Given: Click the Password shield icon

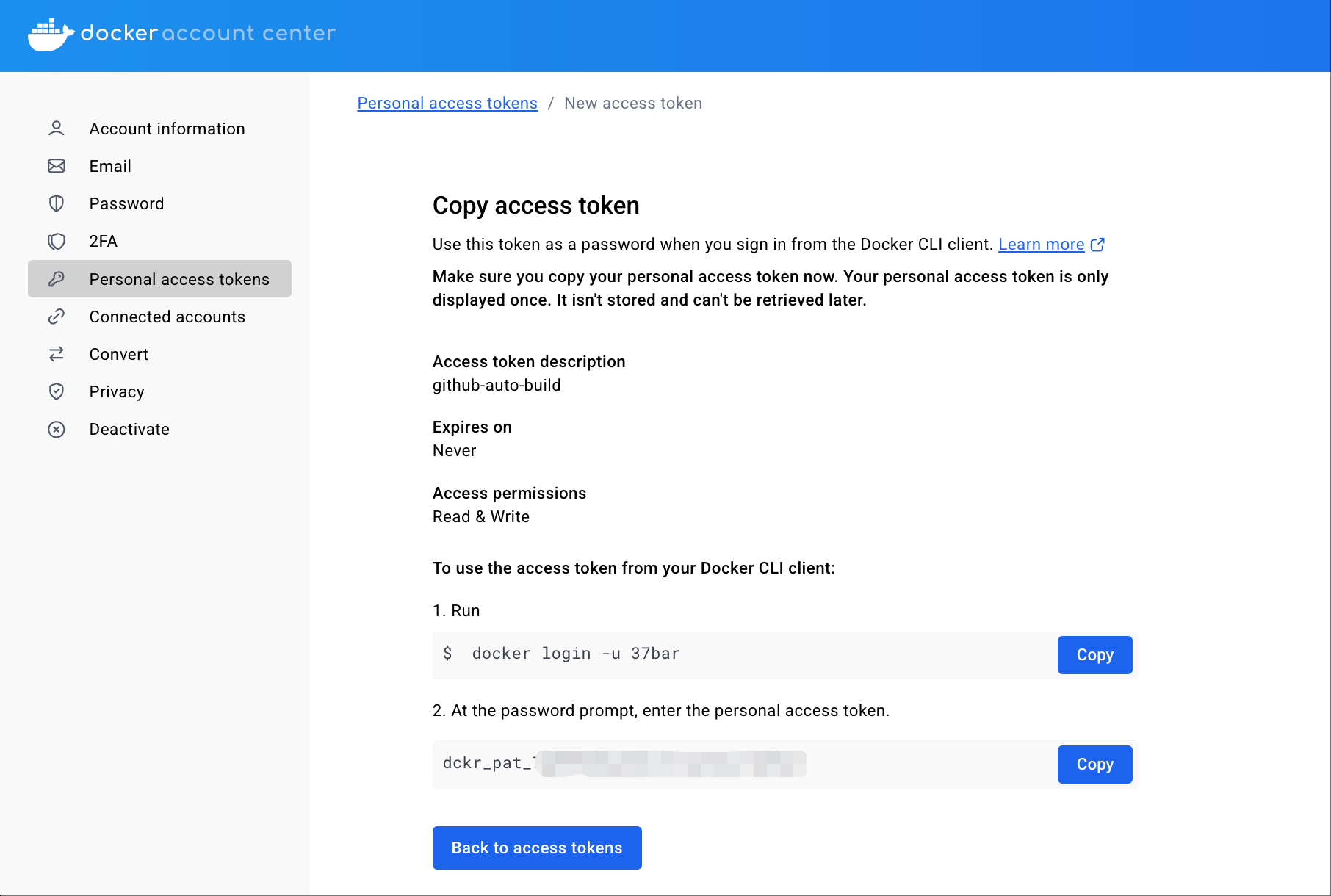Looking at the screenshot, I should pos(57,203).
